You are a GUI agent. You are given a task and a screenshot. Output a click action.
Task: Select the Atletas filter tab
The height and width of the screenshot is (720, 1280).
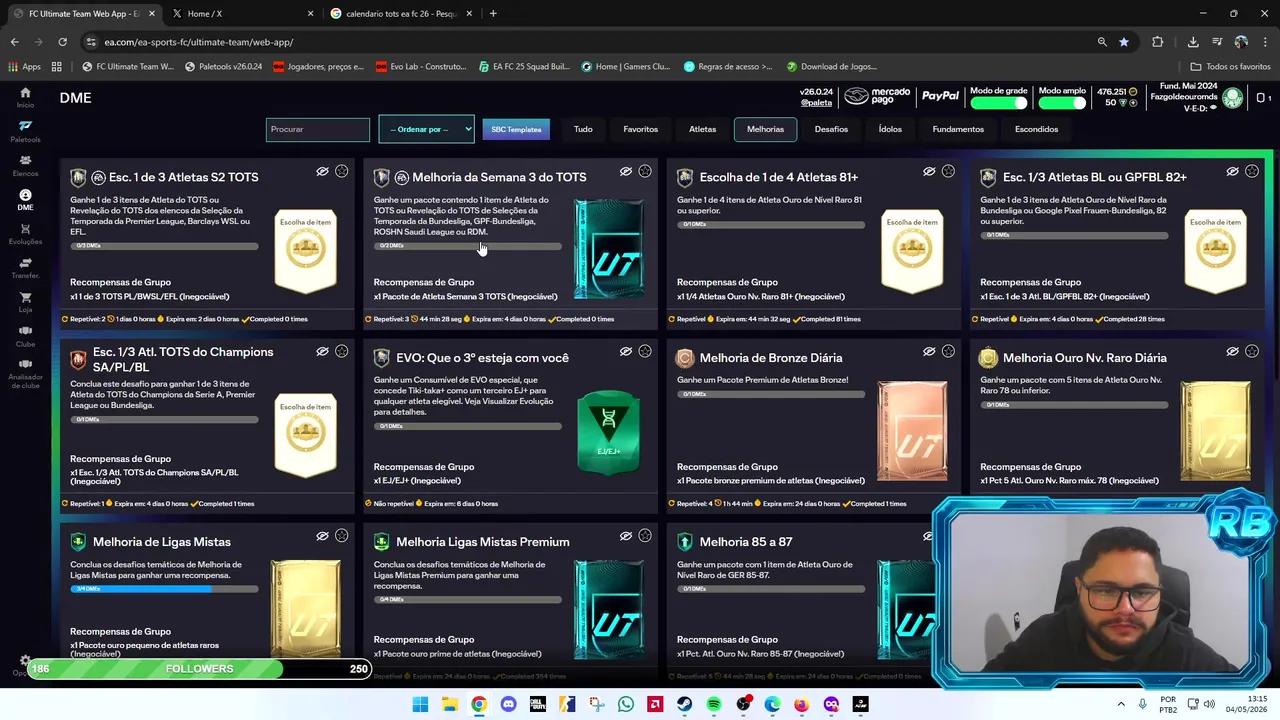702,129
